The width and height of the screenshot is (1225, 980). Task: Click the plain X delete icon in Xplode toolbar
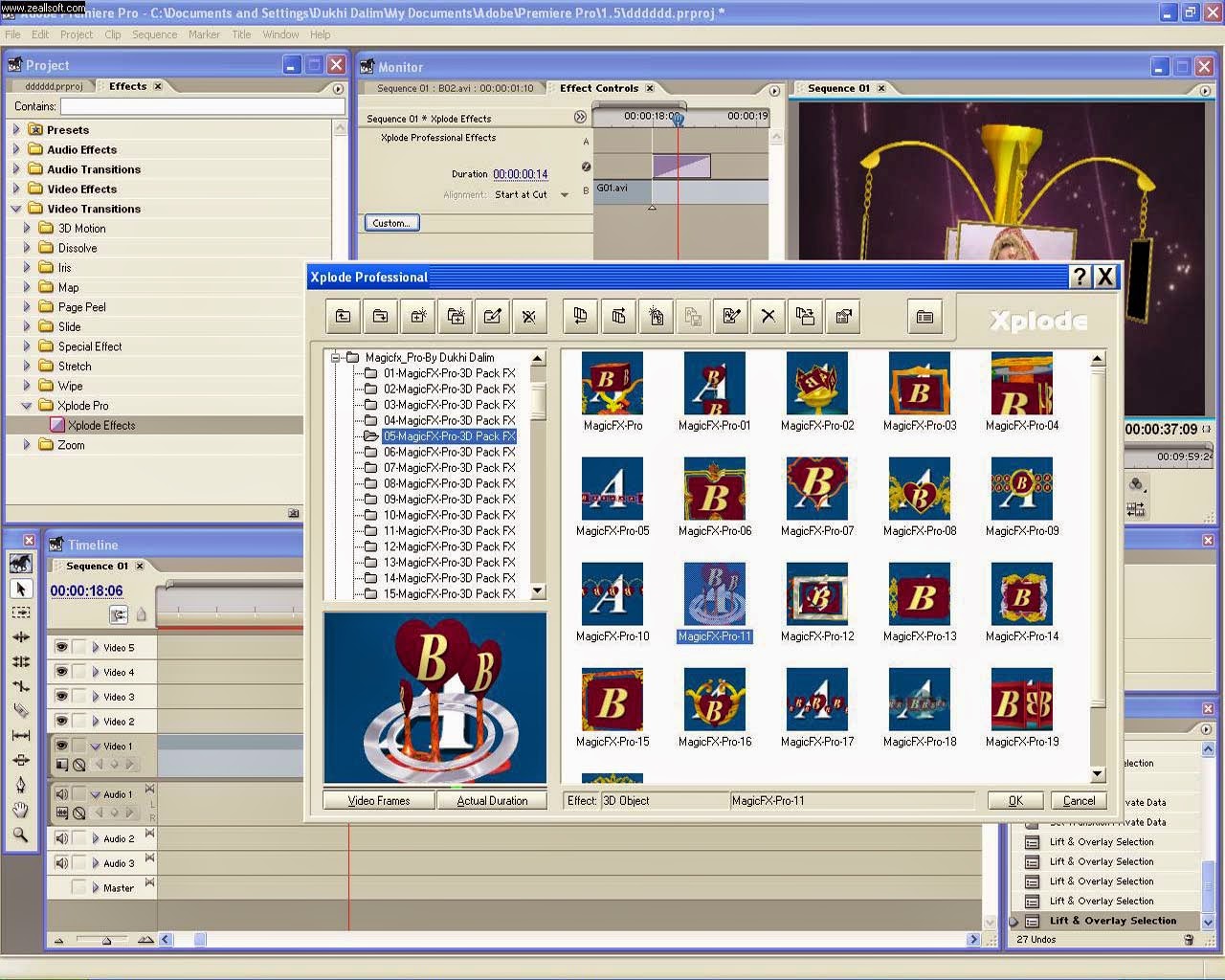768,316
